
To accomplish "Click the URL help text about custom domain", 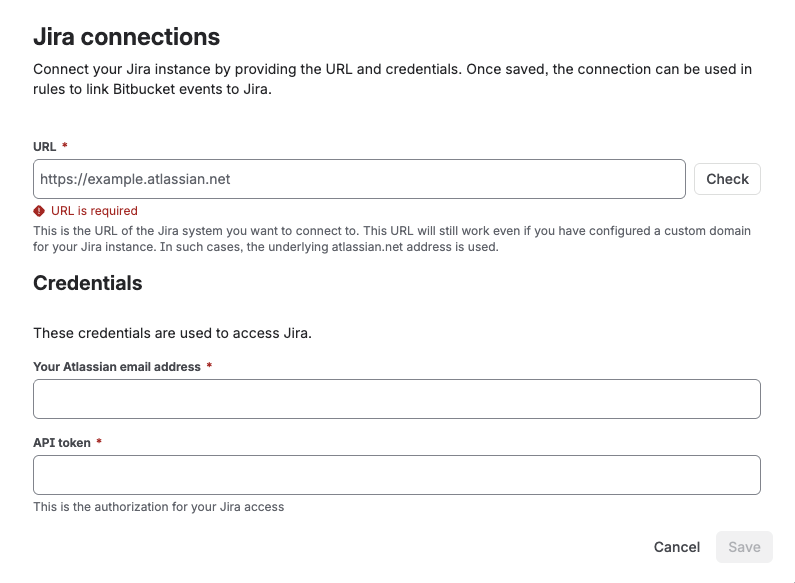I will [392, 239].
